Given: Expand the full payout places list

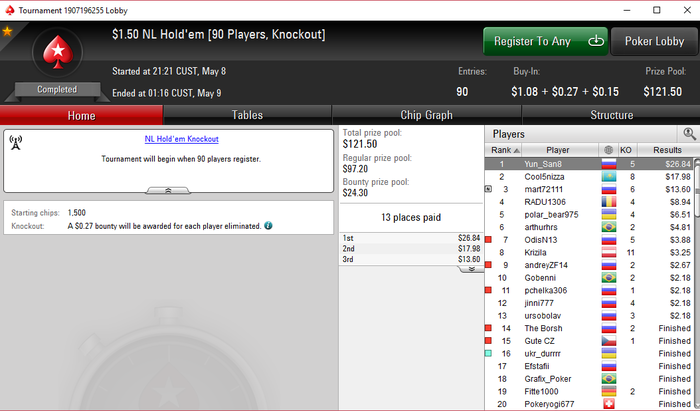Looking at the screenshot, I should coord(471,269).
